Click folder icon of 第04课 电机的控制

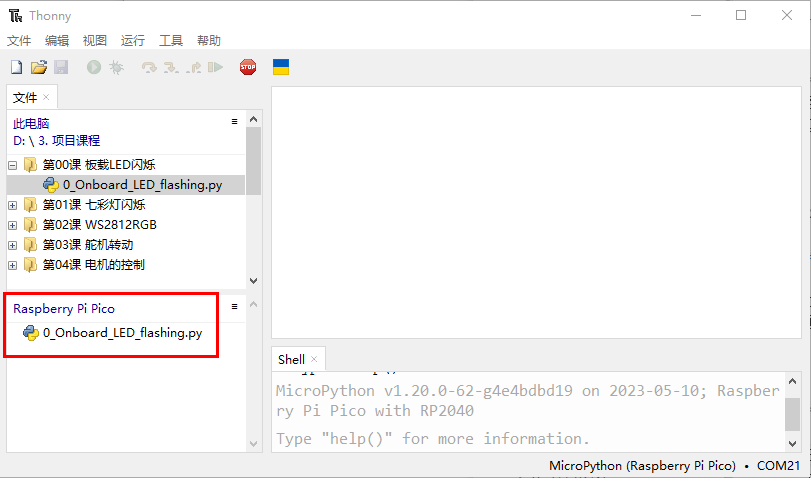(x=31, y=265)
